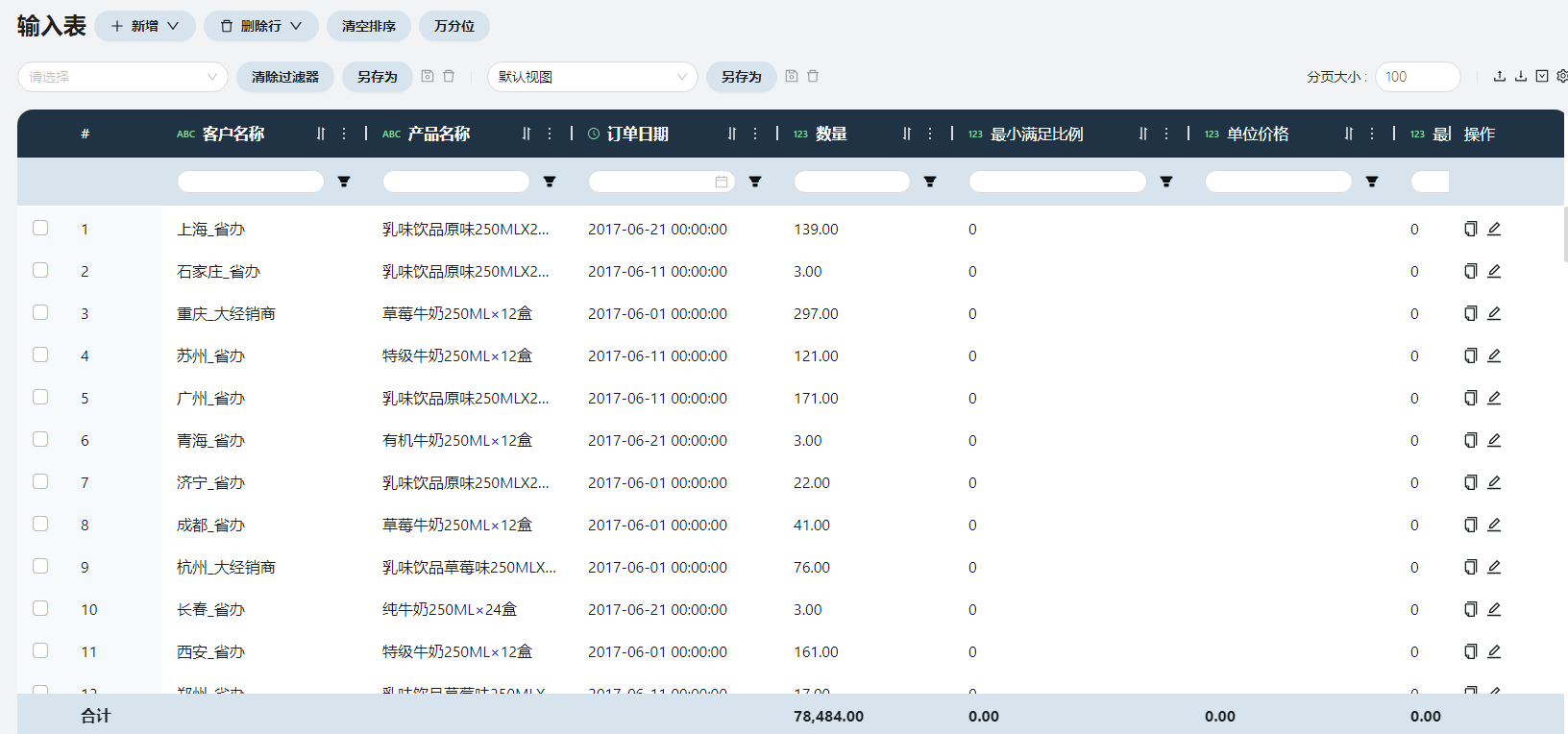Image resolution: width=1568 pixels, height=734 pixels.
Task: Open the 默认视图 view dropdown
Action: pyautogui.click(x=592, y=77)
